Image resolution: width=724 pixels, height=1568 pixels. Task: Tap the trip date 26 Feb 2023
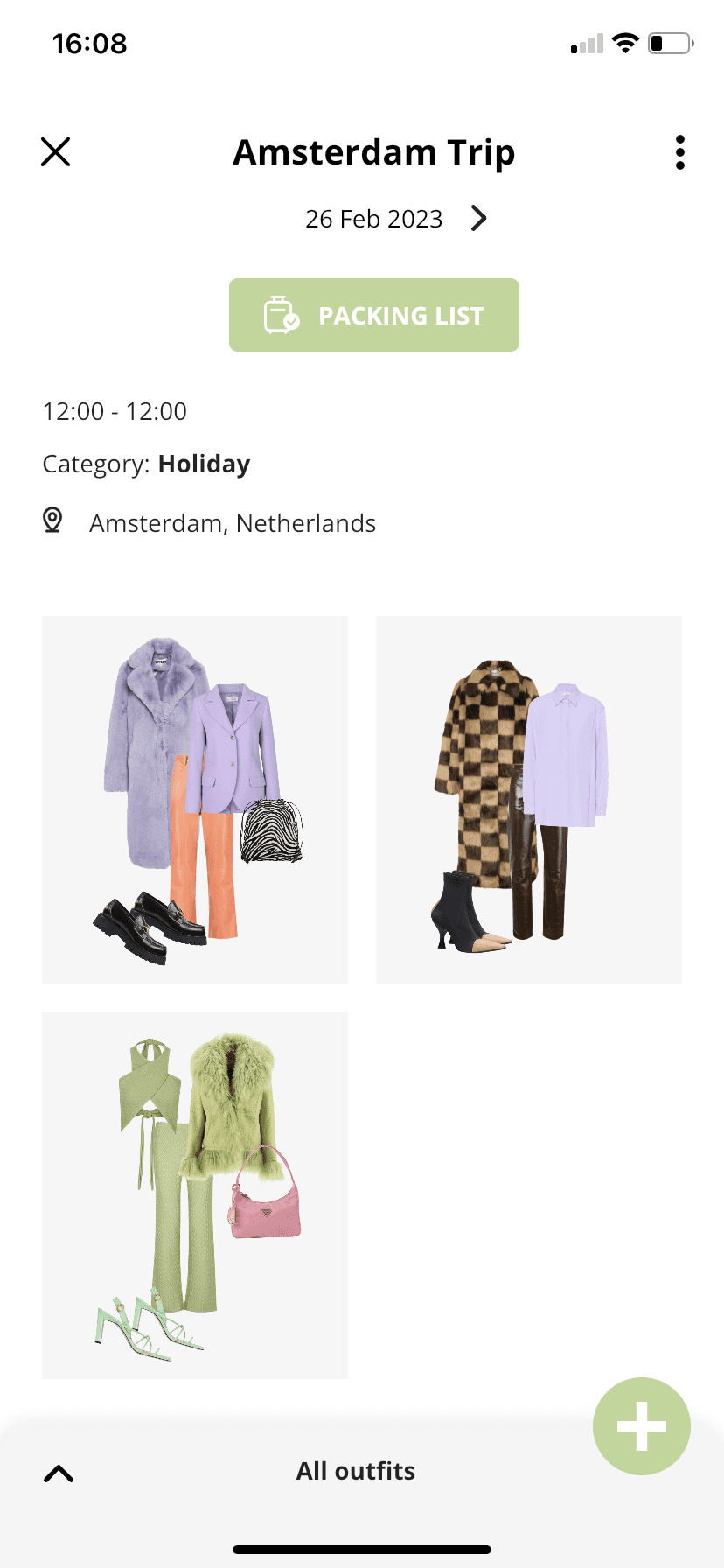click(374, 219)
